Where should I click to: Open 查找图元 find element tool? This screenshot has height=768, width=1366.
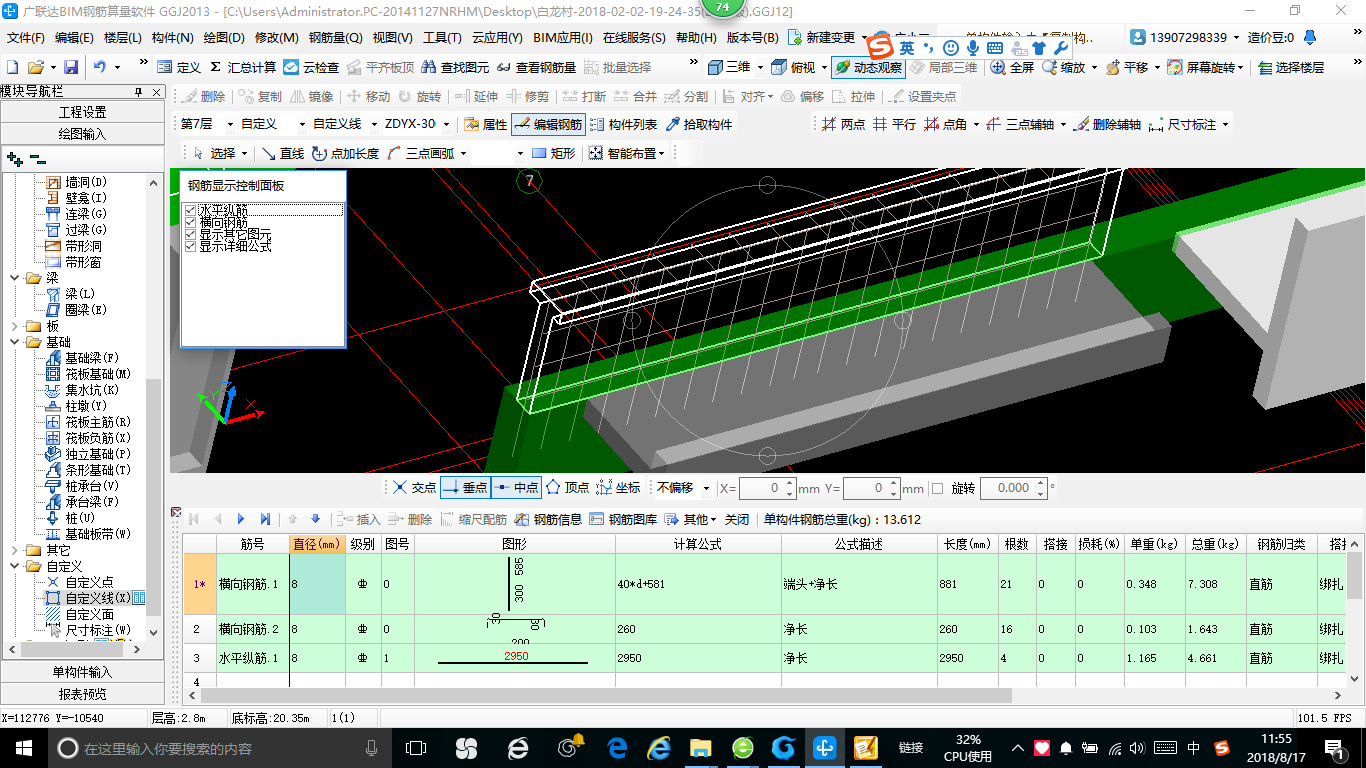[x=455, y=67]
